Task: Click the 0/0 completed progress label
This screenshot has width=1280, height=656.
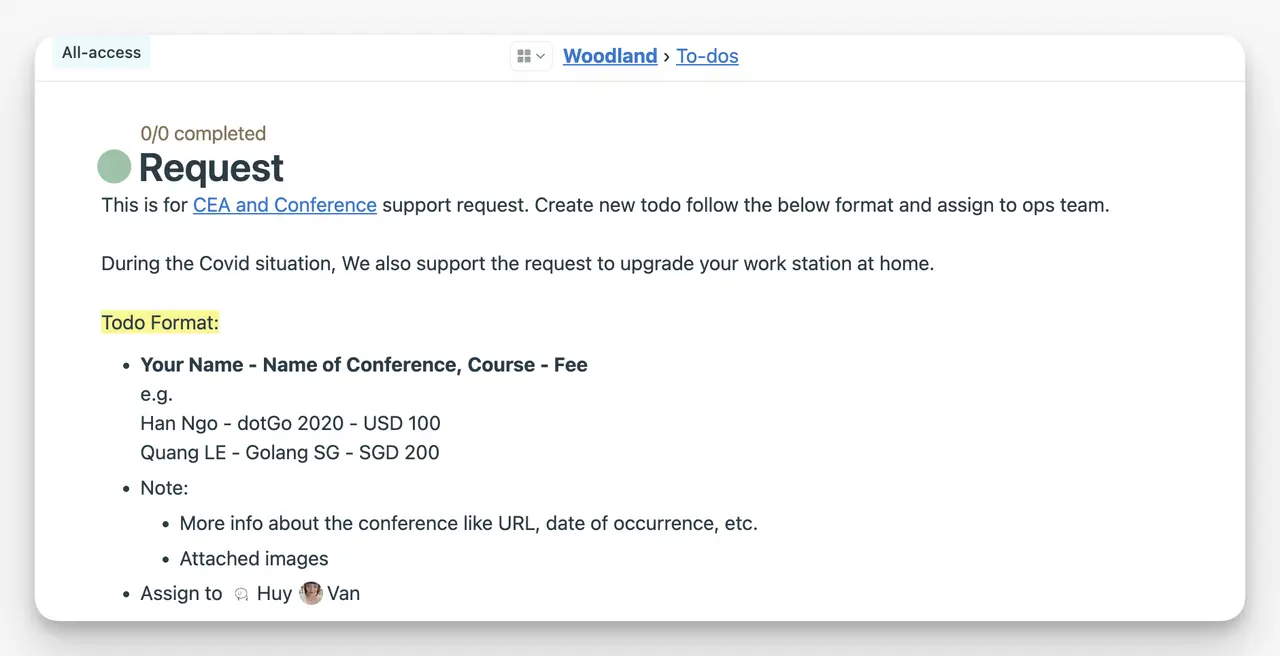Action: [x=203, y=133]
